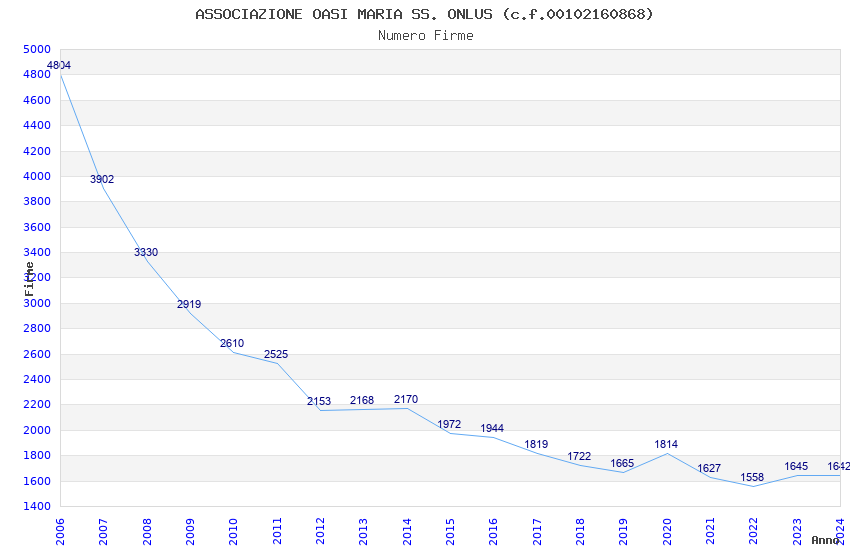Screen dimensions: 850x550
Task: Select the data label 1627
Action: [709, 468]
